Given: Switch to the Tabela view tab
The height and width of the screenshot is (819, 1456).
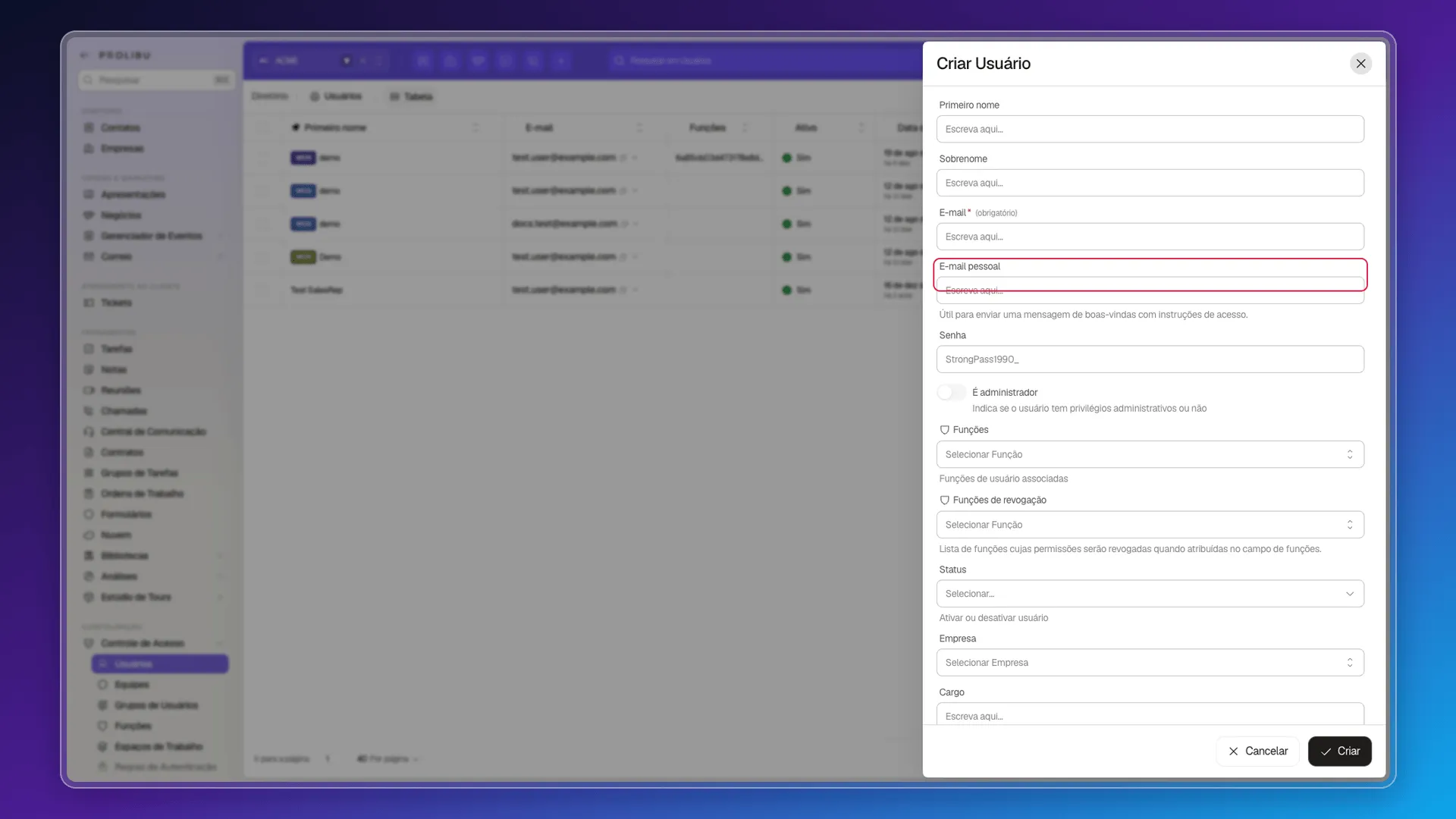Looking at the screenshot, I should 411,96.
